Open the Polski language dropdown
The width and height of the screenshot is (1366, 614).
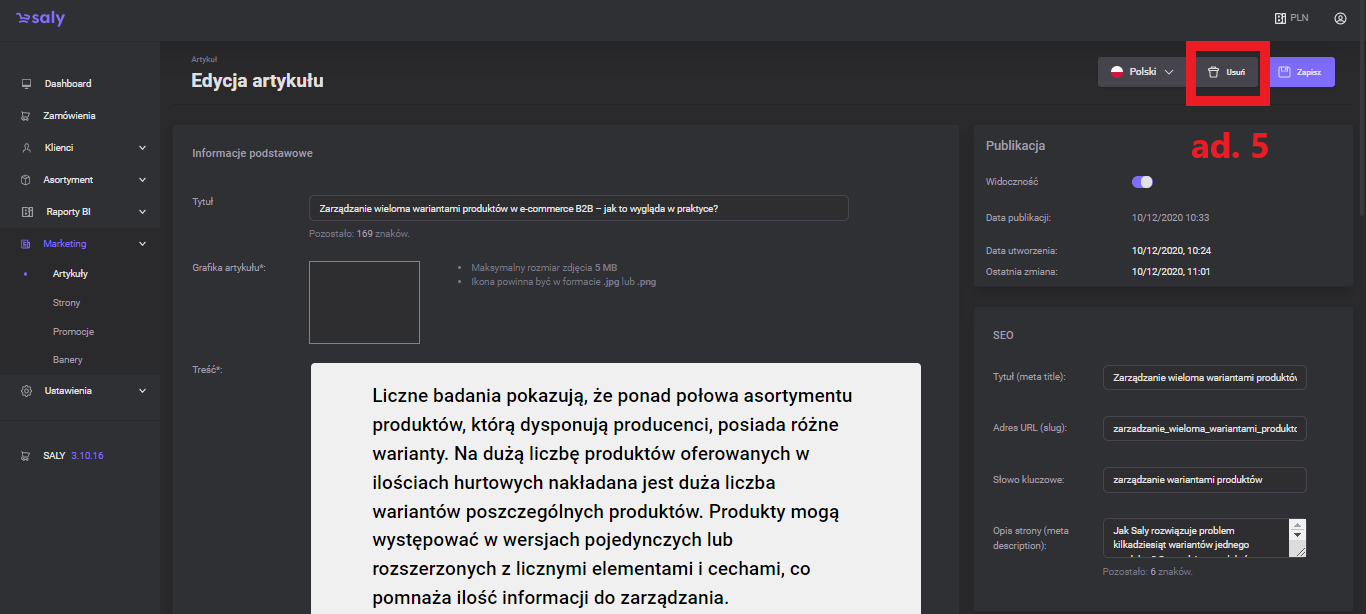(1141, 72)
